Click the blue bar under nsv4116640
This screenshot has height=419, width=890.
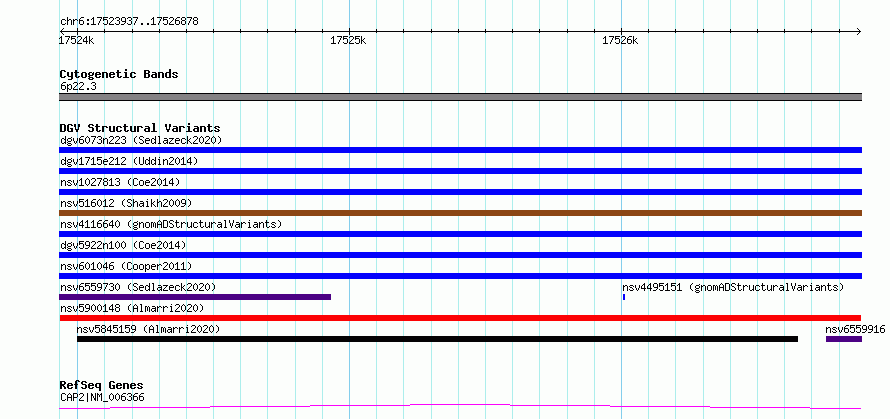coord(460,234)
